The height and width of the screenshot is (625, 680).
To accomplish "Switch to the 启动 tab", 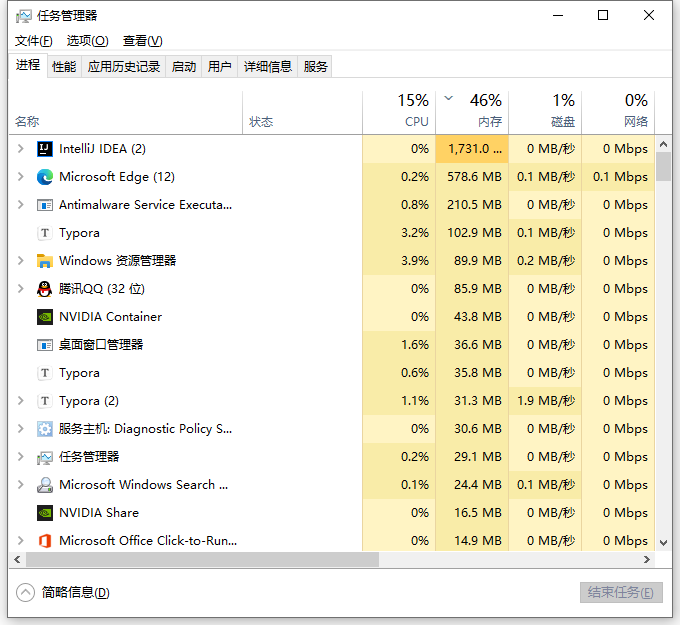I will tap(183, 67).
